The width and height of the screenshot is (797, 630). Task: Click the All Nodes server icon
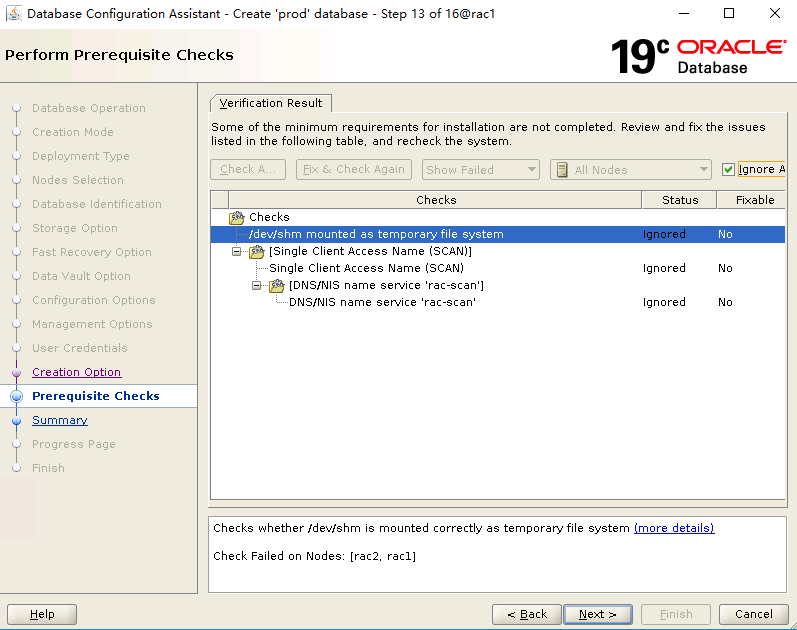click(x=562, y=170)
